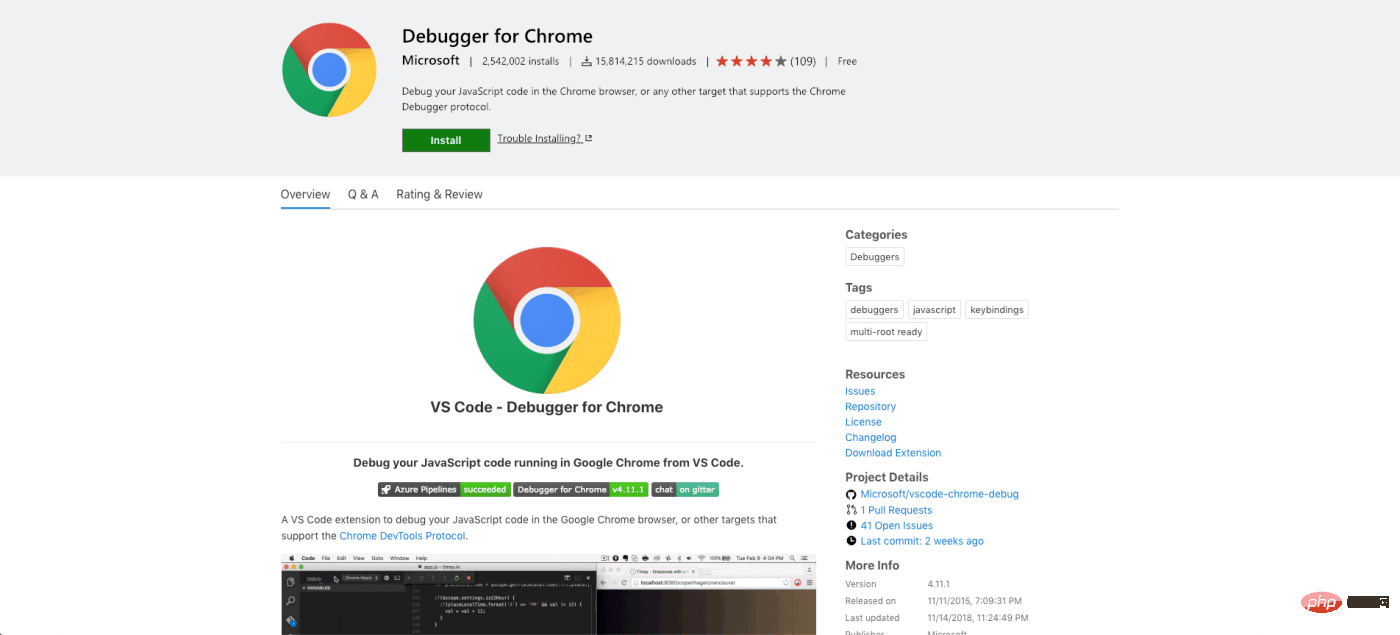Click the issue icon beside 41 Open Issues
1400x635 pixels.
[x=851, y=525]
